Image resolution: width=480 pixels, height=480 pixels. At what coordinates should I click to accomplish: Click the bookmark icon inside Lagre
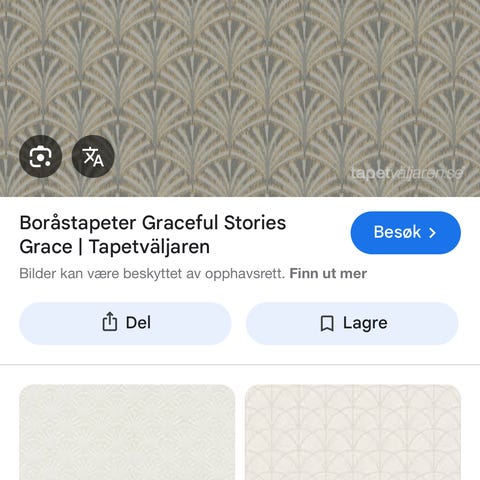[x=327, y=323]
